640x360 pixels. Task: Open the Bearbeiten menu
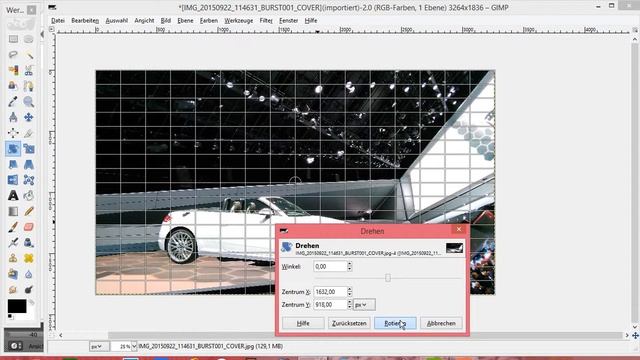click(x=85, y=20)
